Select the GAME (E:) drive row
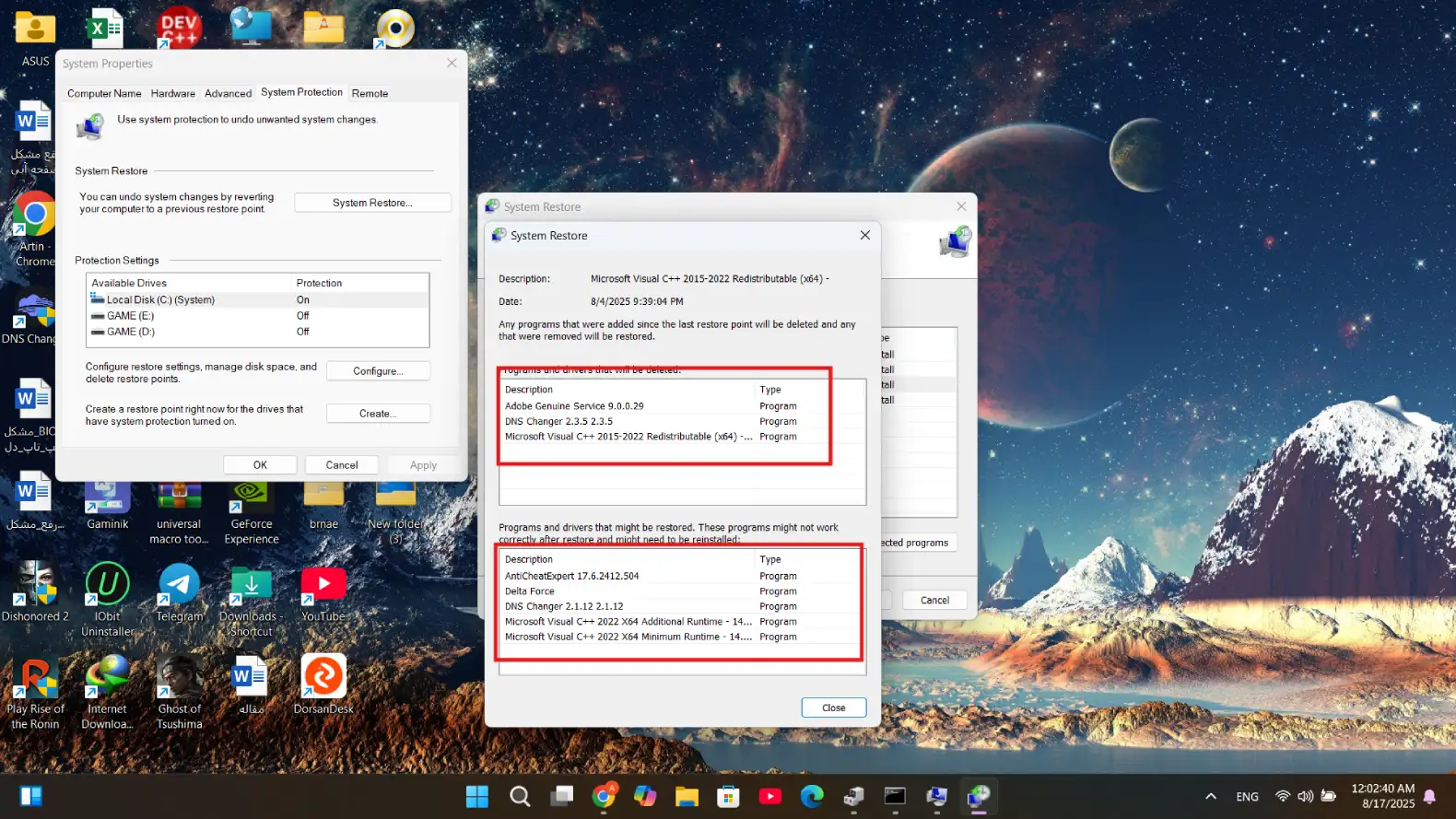Viewport: 1456px width, 819px height. 130,316
